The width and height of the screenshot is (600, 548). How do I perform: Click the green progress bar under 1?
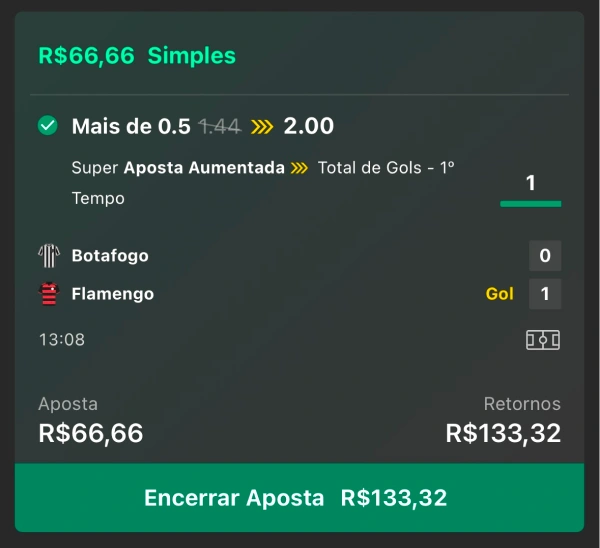(531, 204)
